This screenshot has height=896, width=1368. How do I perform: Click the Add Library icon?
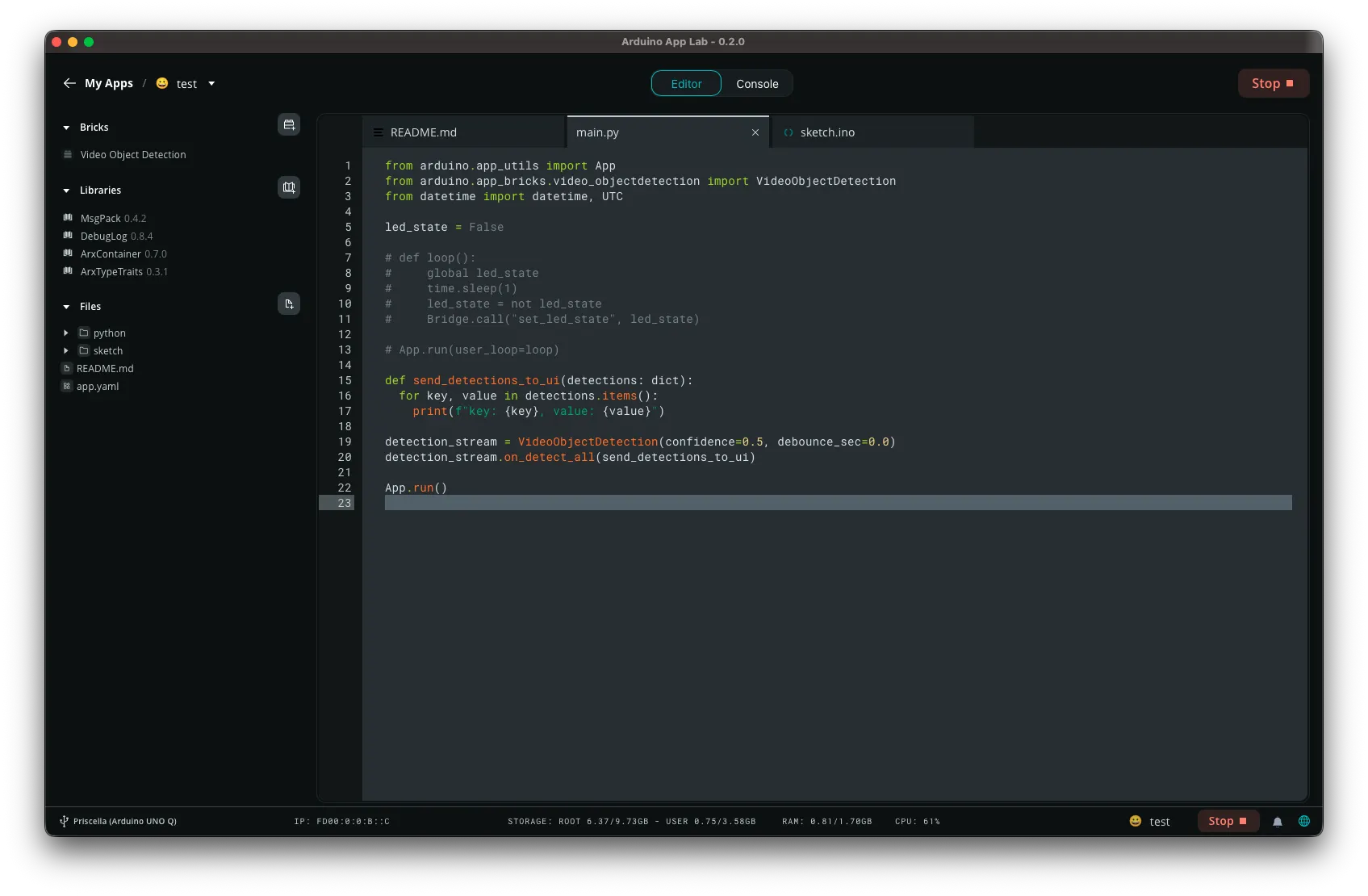click(289, 188)
